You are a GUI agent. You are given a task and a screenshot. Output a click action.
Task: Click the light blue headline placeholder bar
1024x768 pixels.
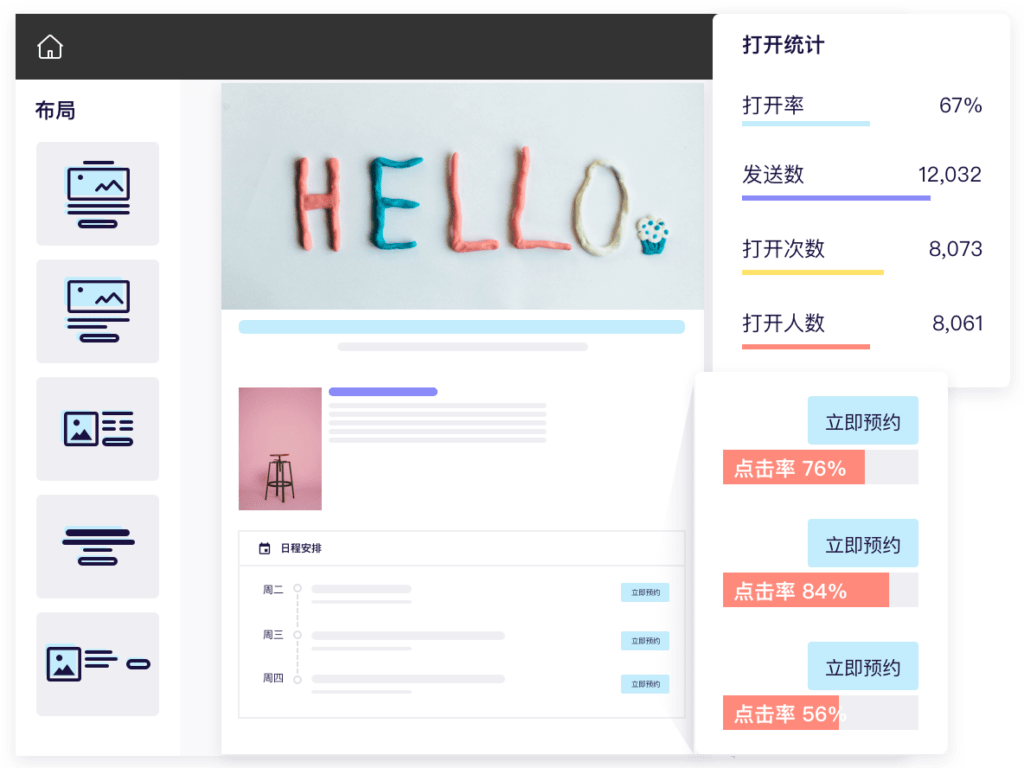click(x=462, y=327)
